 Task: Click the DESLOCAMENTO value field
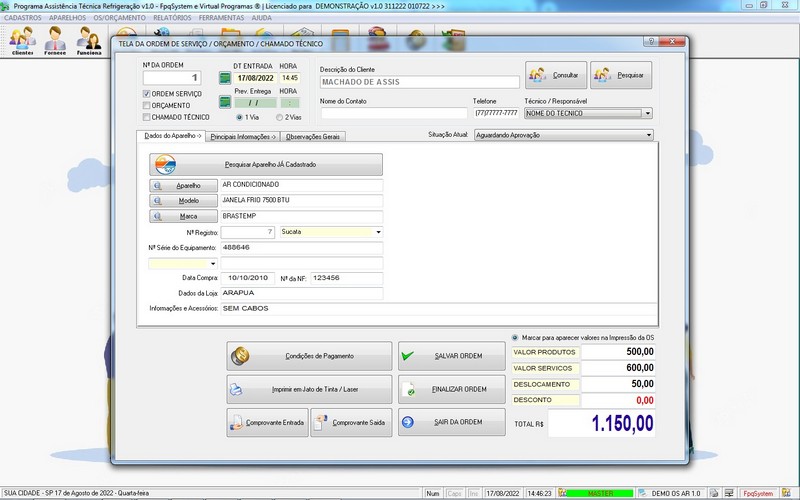618,384
